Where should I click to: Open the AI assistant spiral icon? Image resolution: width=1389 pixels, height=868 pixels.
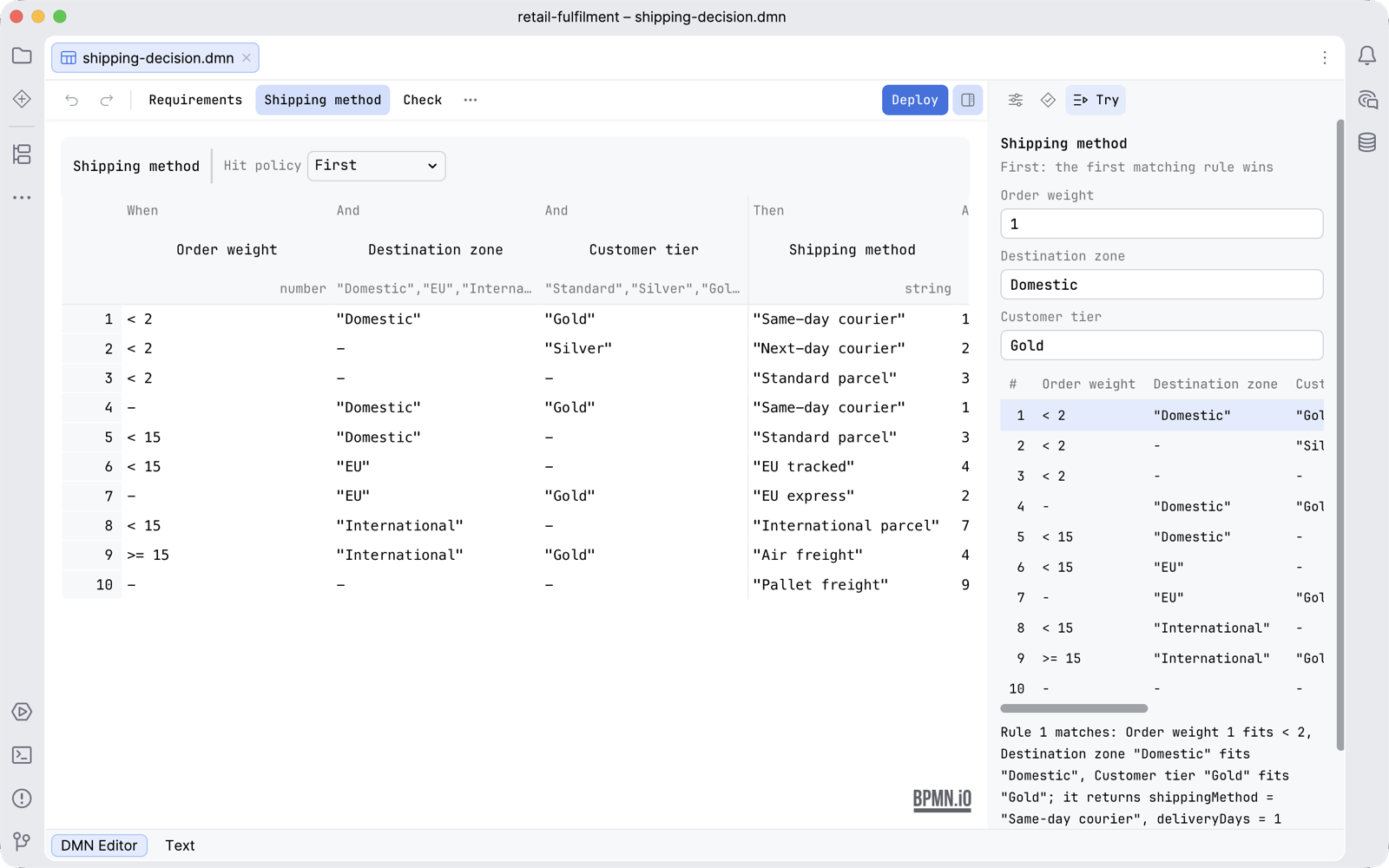pos(1366,100)
